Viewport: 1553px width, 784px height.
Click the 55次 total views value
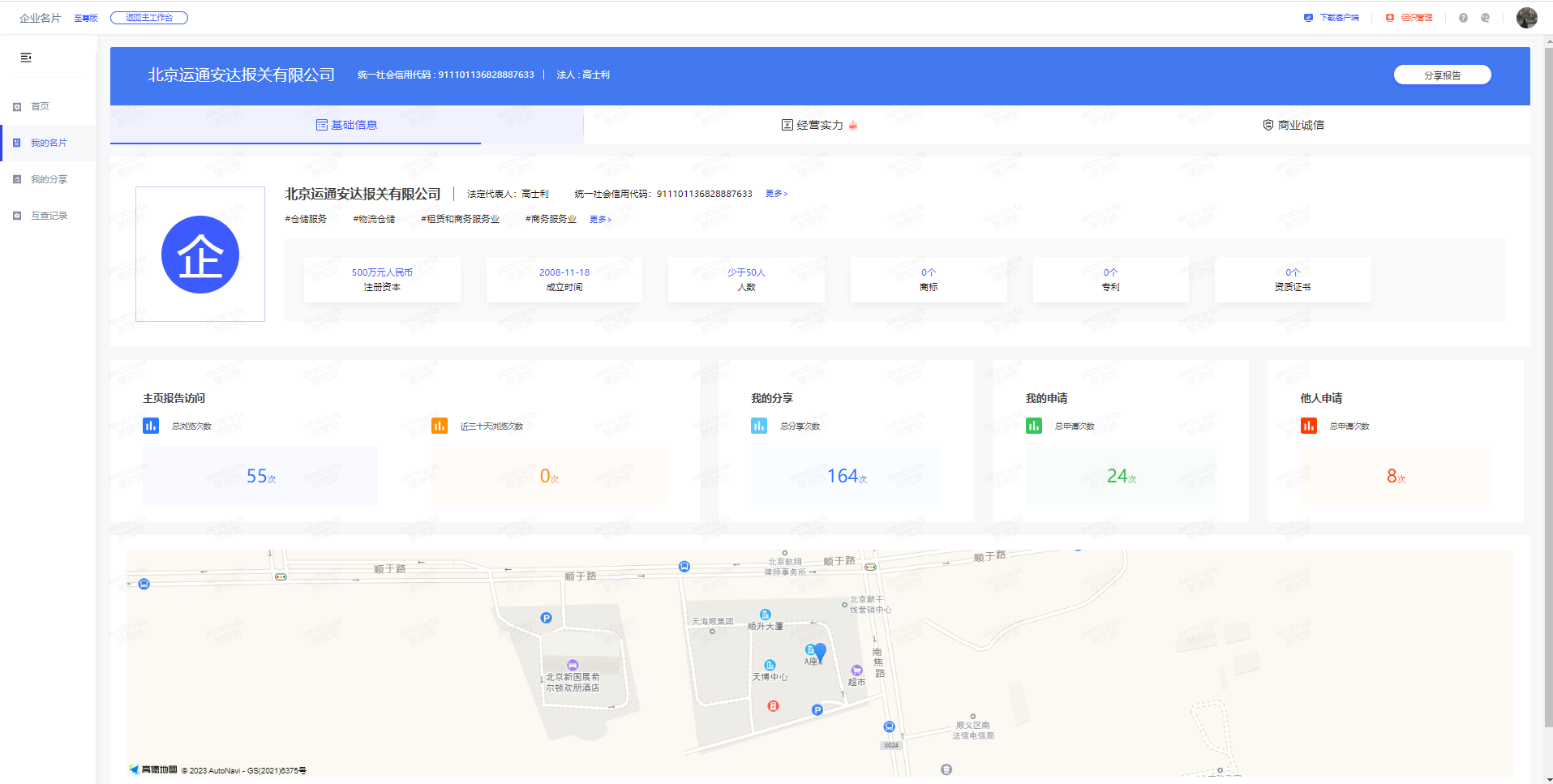click(261, 477)
